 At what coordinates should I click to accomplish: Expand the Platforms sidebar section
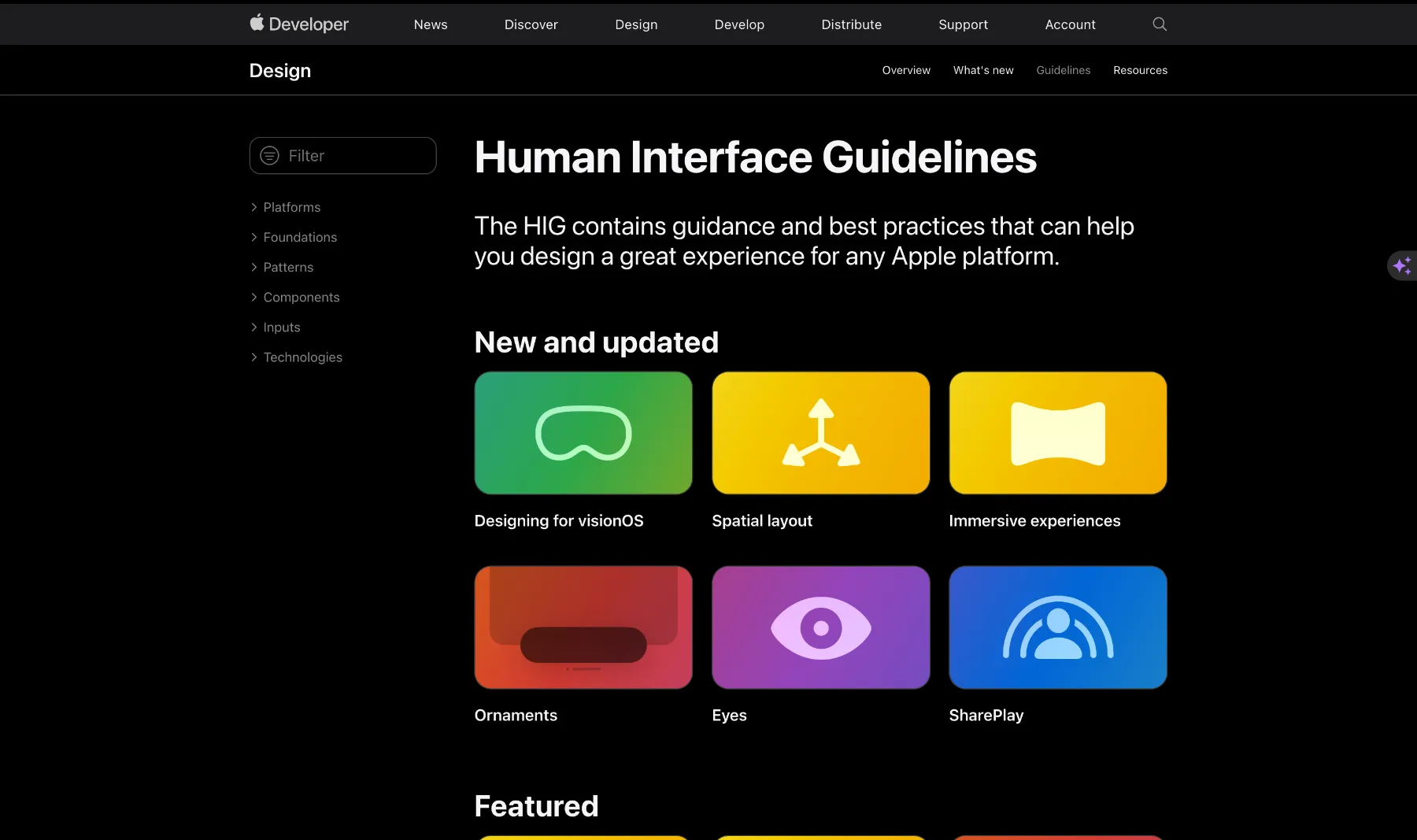(x=291, y=207)
